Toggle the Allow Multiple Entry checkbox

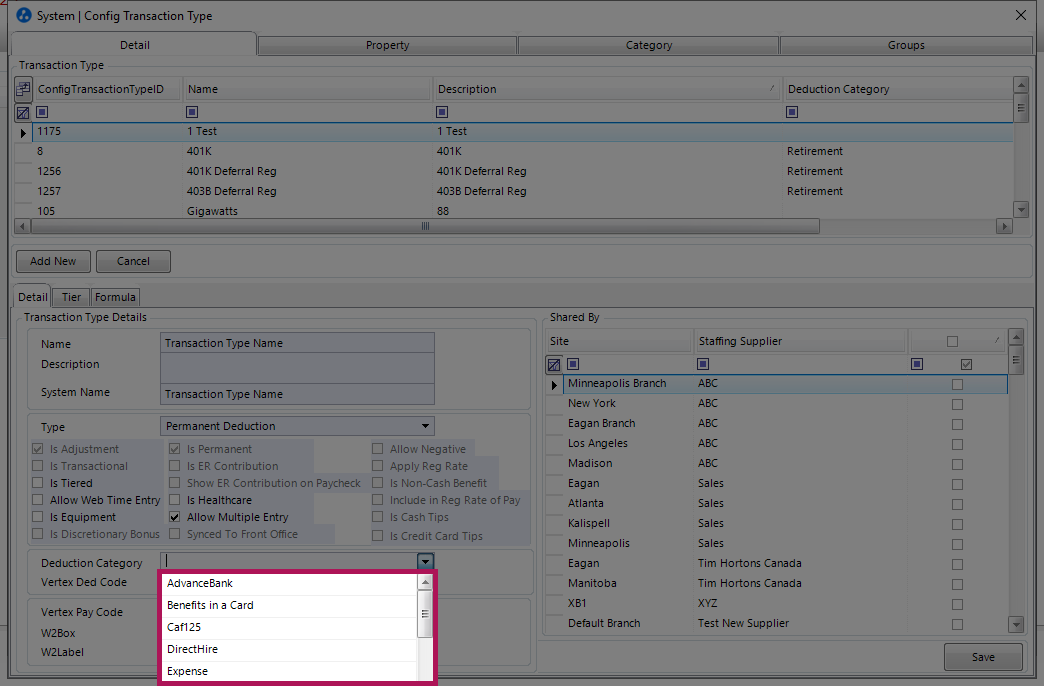[x=176, y=517]
